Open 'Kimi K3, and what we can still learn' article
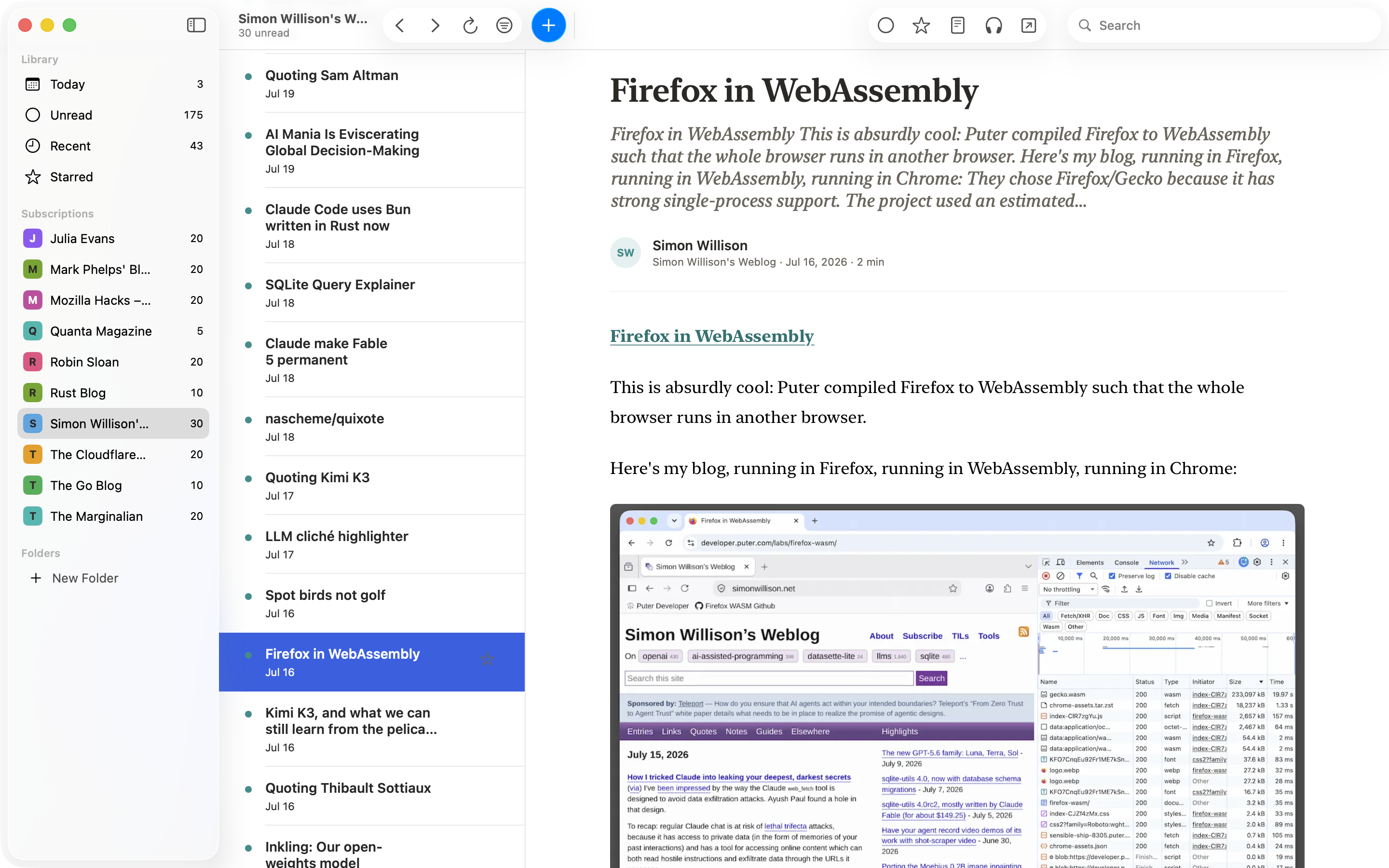1389x868 pixels. click(372, 729)
